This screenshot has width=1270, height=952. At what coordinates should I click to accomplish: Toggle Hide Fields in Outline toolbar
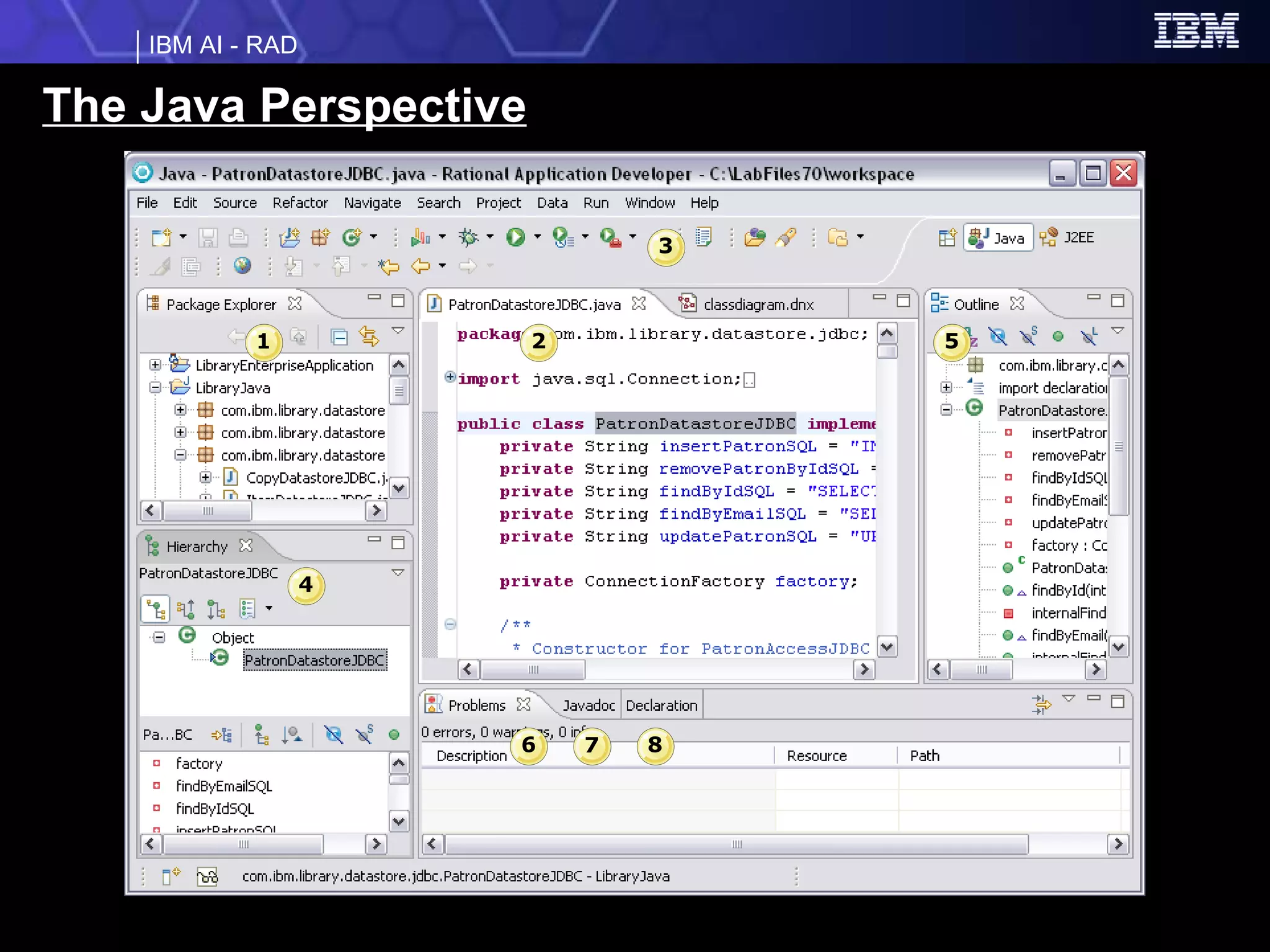998,337
